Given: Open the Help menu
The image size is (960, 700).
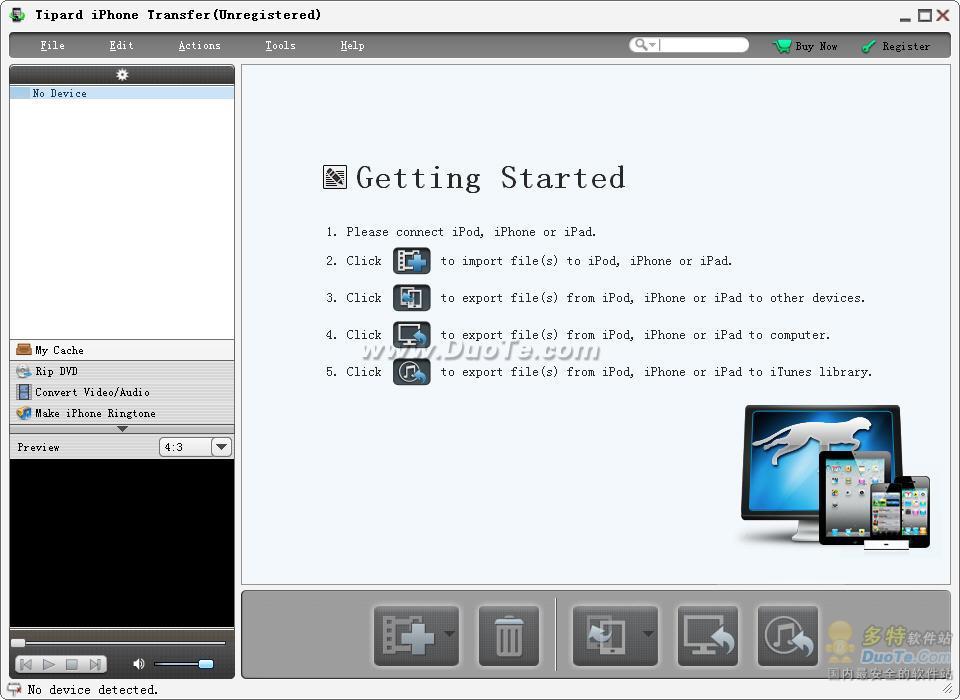Looking at the screenshot, I should click(353, 45).
